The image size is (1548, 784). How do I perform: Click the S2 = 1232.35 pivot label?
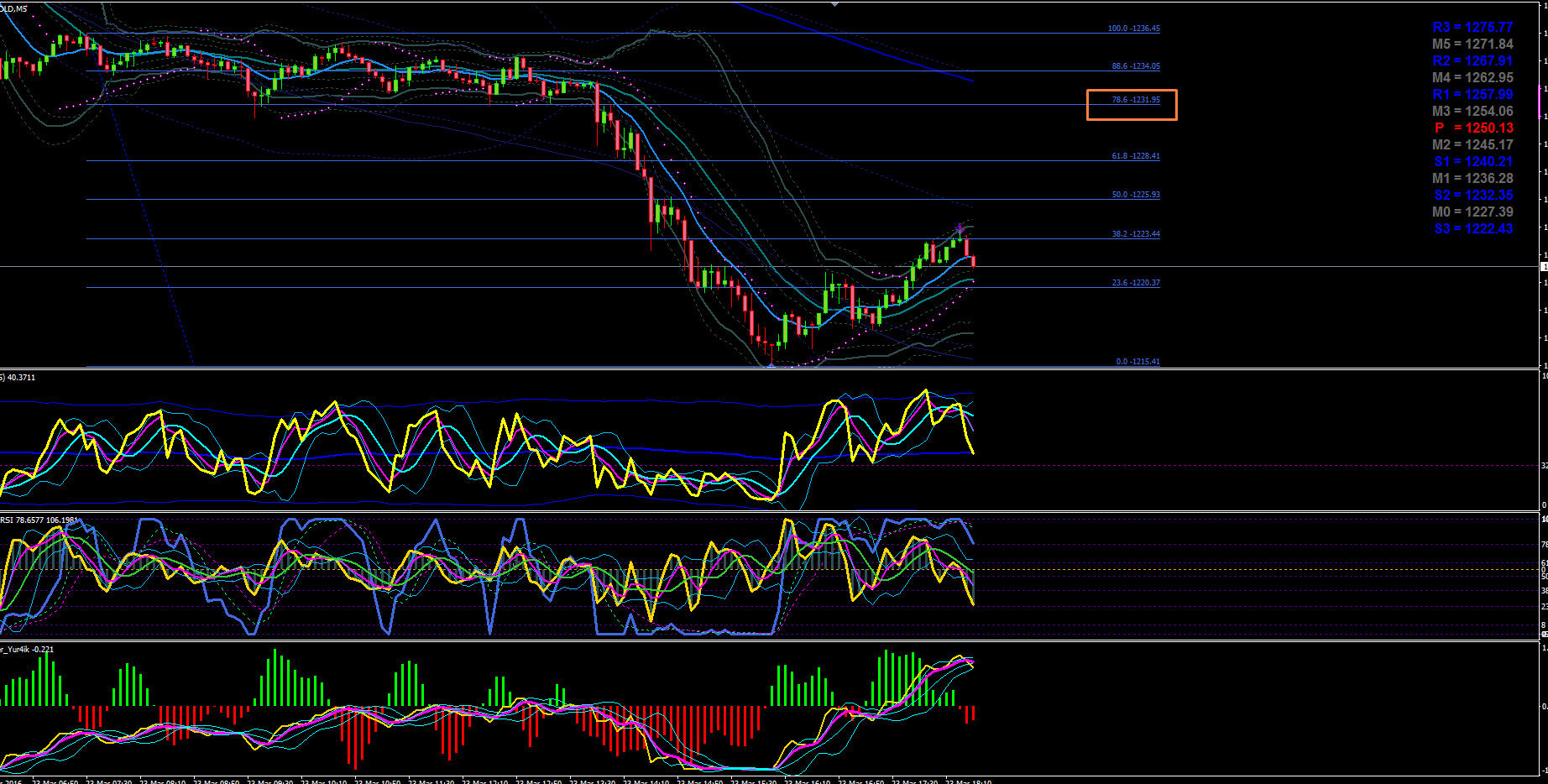tap(1473, 195)
